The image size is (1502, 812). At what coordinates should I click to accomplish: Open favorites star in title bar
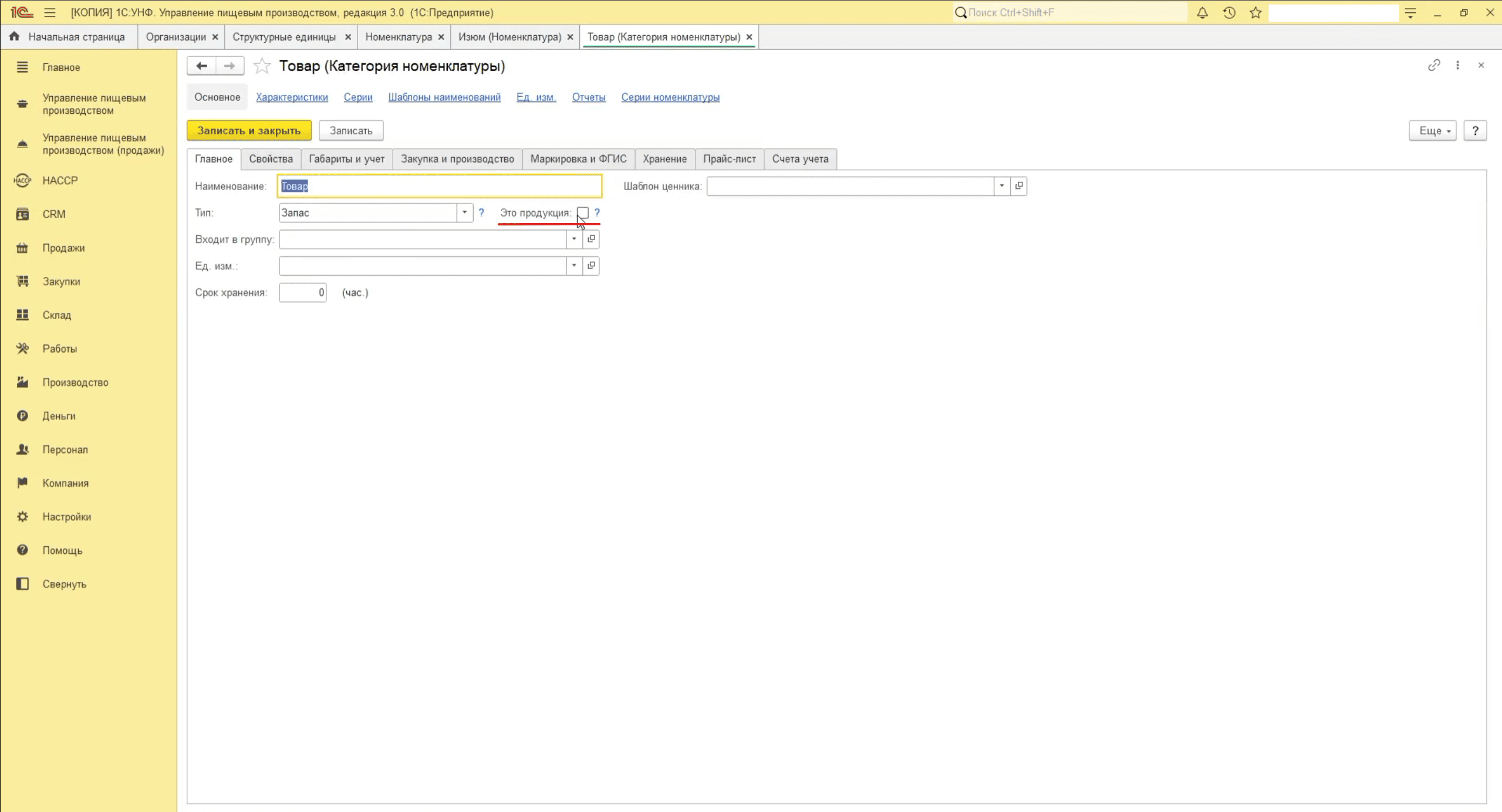pos(1255,12)
